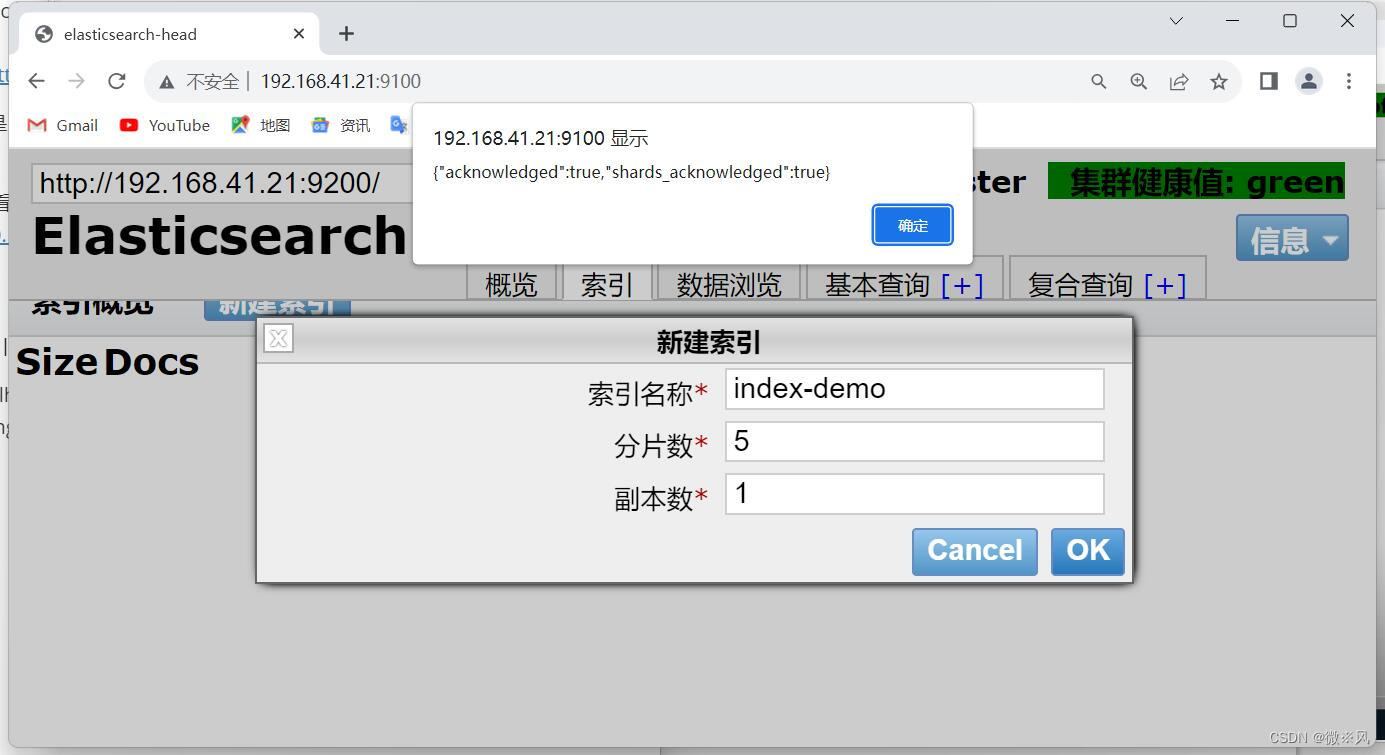This screenshot has height=755, width=1385.
Task: Open a new browser tab
Action: (346, 34)
